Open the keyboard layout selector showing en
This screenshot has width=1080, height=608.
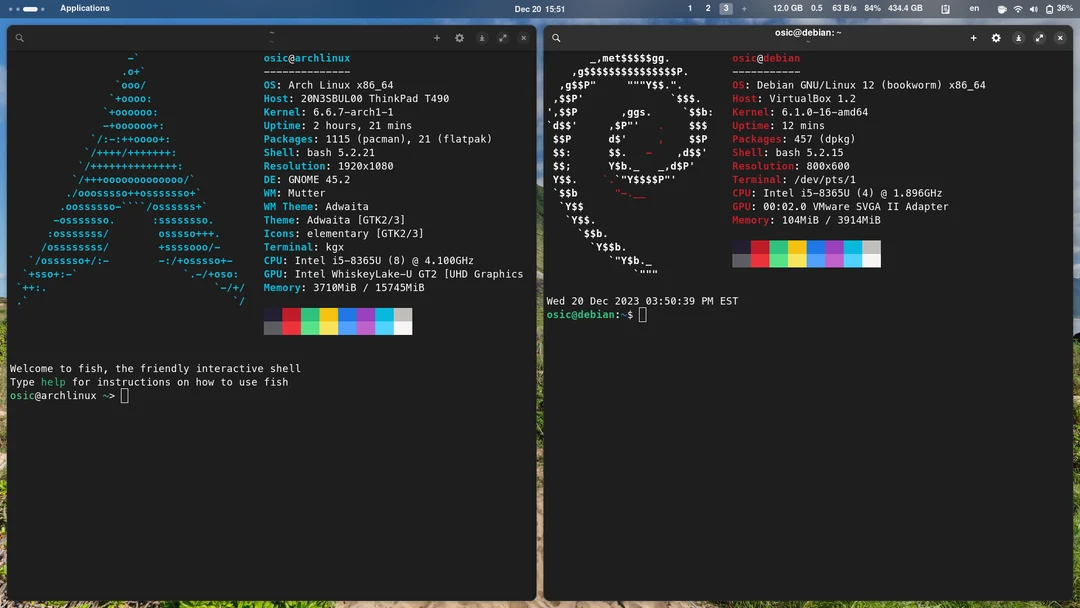(975, 8)
